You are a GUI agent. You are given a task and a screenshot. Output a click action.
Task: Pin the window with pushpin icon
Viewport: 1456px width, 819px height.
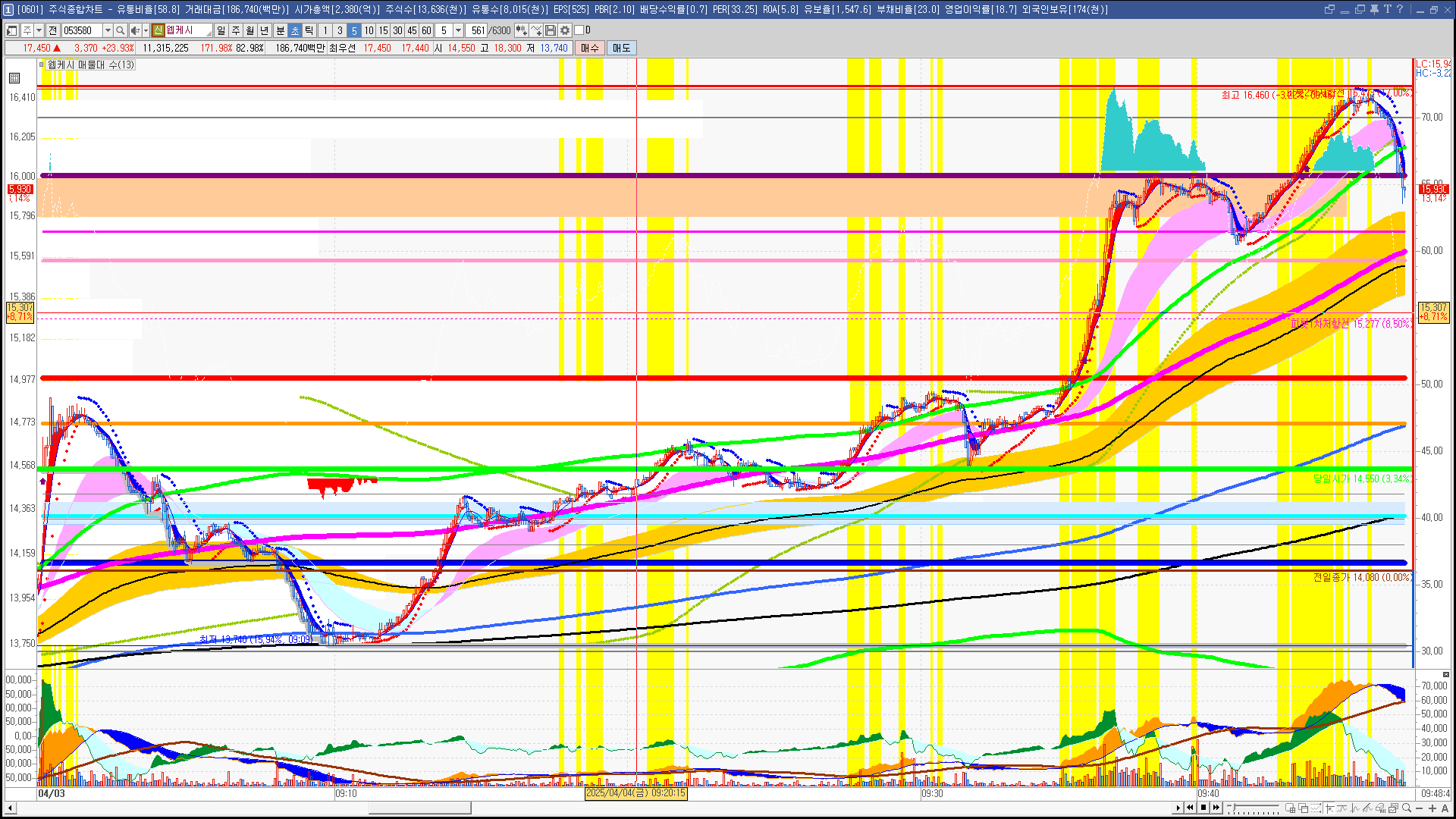pyautogui.click(x=1374, y=9)
